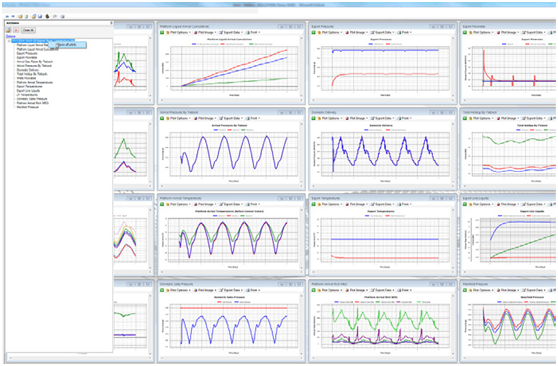Image resolution: width=558 pixels, height=366 pixels.
Task: Select 'JT Temperatures' in the plot tree
Action: click(27, 95)
